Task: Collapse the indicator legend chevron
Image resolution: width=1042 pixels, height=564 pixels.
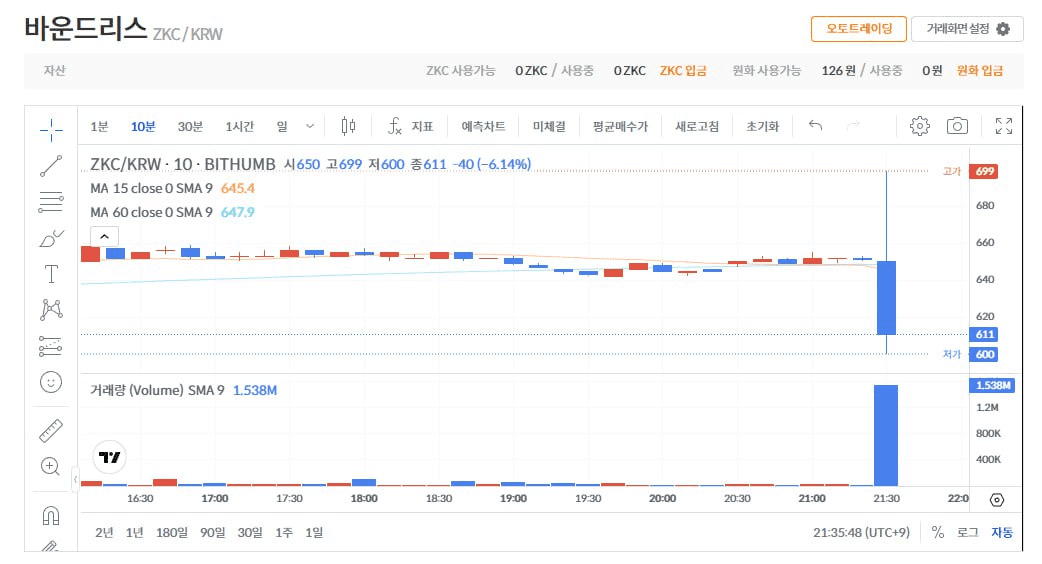Action: (106, 236)
